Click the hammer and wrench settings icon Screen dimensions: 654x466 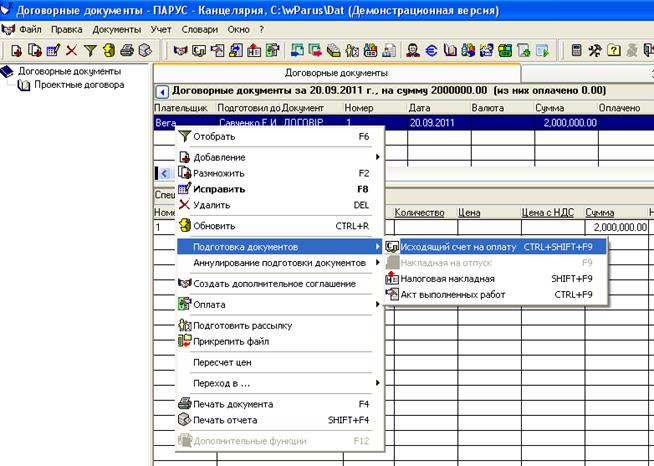pyautogui.click(x=595, y=50)
